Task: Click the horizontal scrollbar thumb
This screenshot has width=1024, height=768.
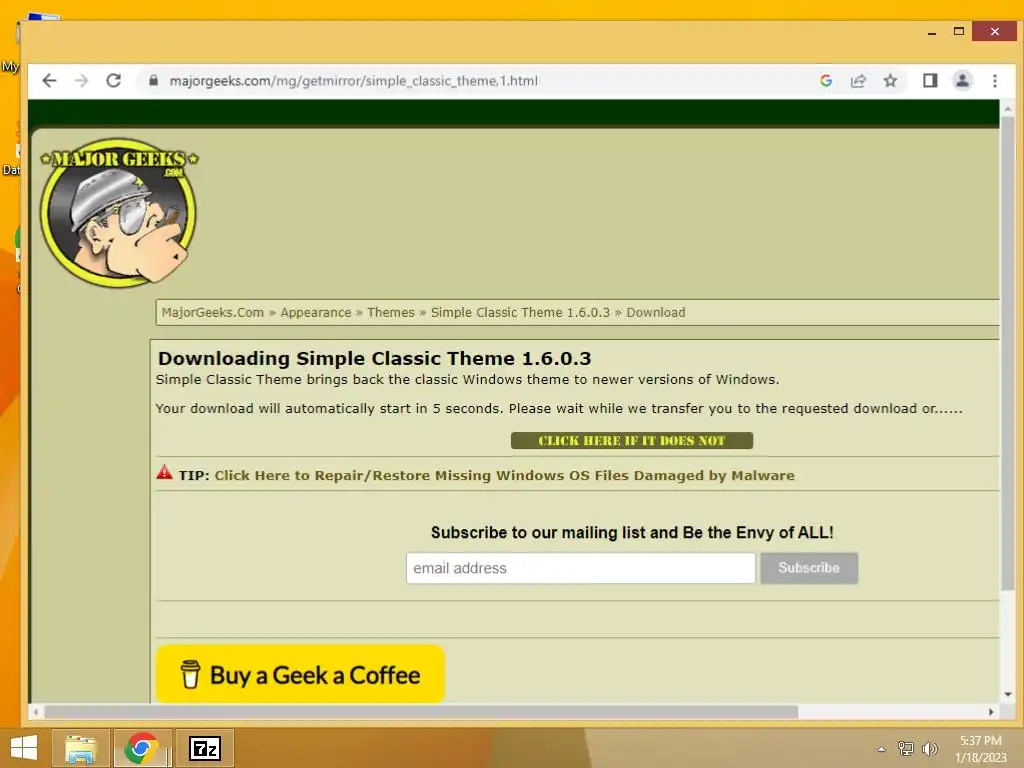Action: pyautogui.click(x=421, y=712)
